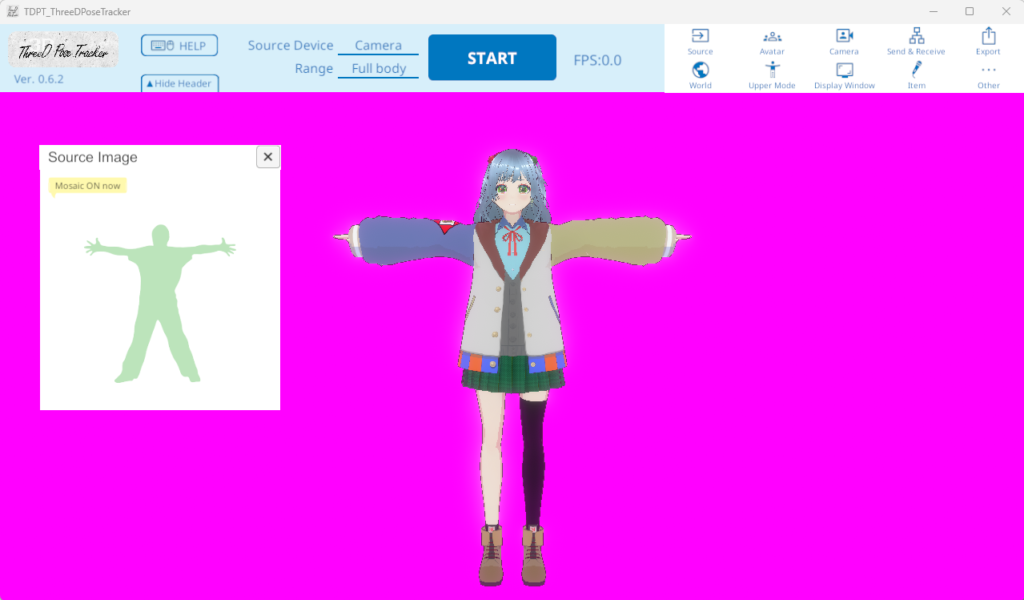This screenshot has width=1024, height=600.
Task: Click the ThreeD Pose Tracker logo
Action: point(63,50)
